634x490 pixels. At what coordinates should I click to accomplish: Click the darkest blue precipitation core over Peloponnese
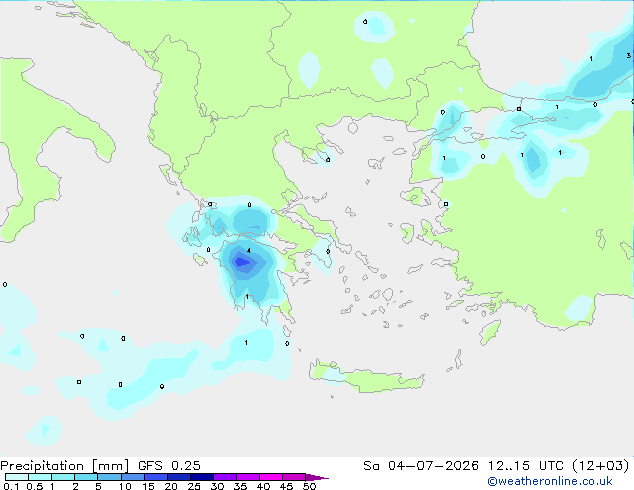[x=244, y=262]
